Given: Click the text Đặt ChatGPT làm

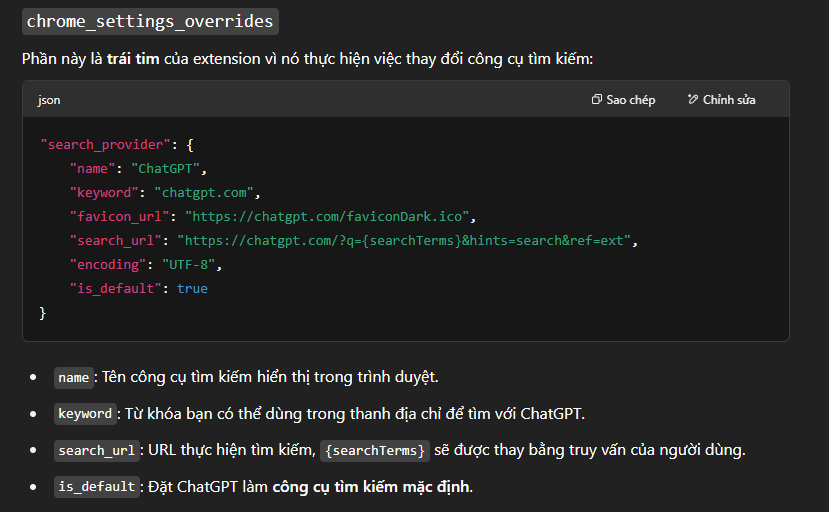Looking at the screenshot, I should [x=208, y=487].
